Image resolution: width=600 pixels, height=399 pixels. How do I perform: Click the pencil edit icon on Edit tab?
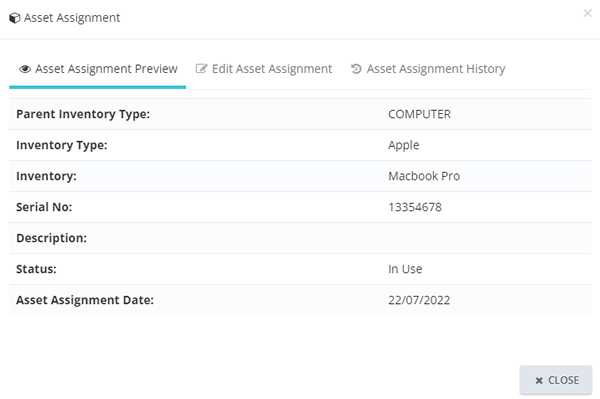coord(201,69)
